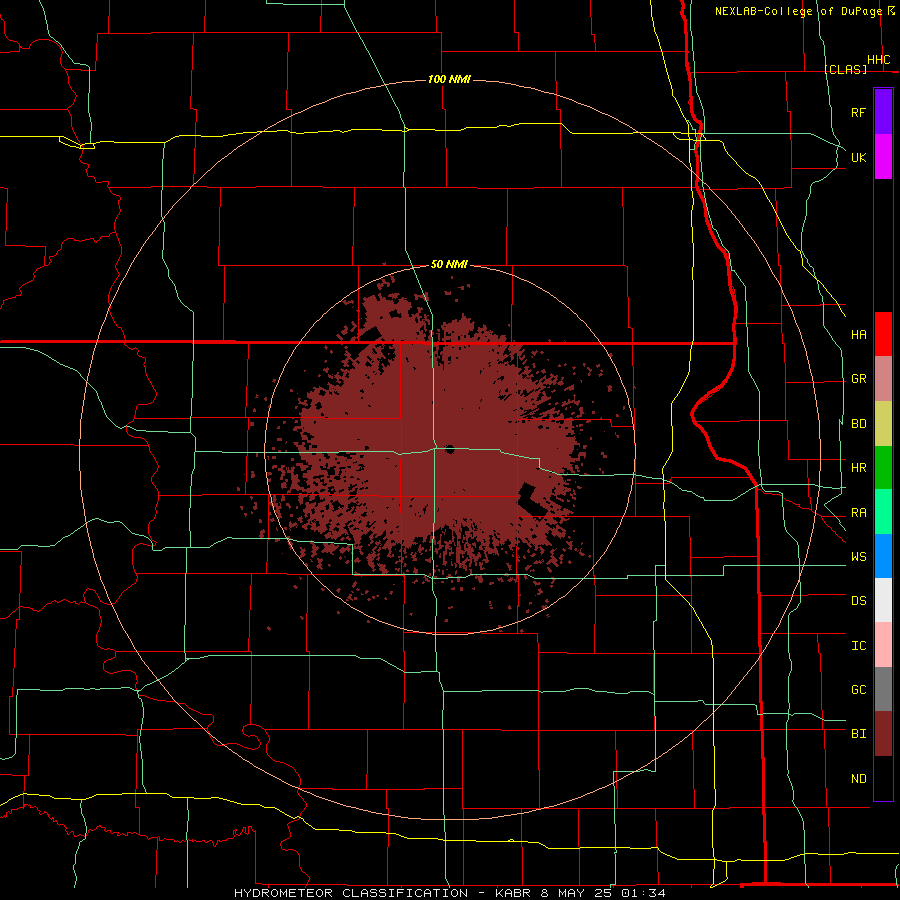Click the DS legend label
900x900 pixels.
click(858, 601)
